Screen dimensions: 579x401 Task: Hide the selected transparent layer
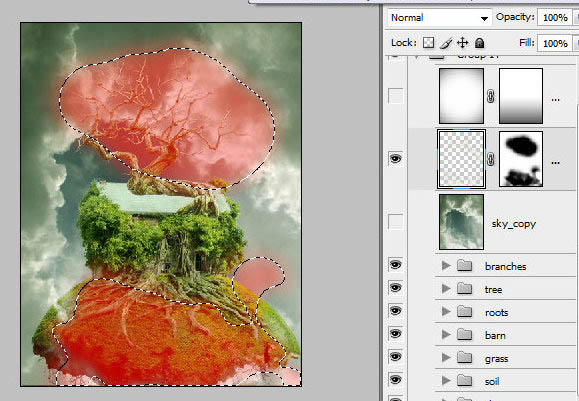click(395, 159)
